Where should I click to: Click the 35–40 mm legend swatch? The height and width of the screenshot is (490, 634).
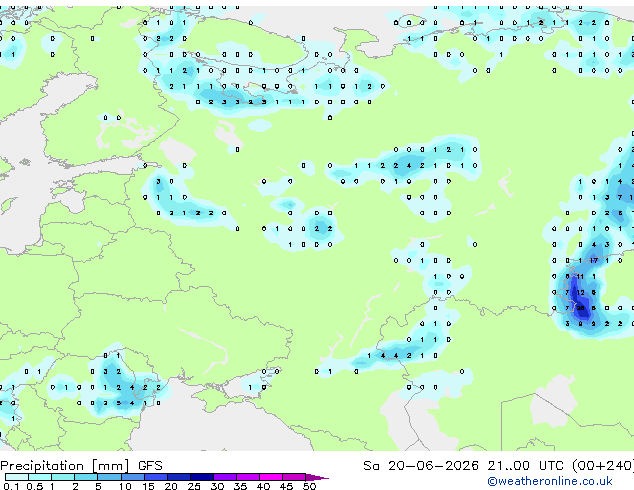pos(248,477)
